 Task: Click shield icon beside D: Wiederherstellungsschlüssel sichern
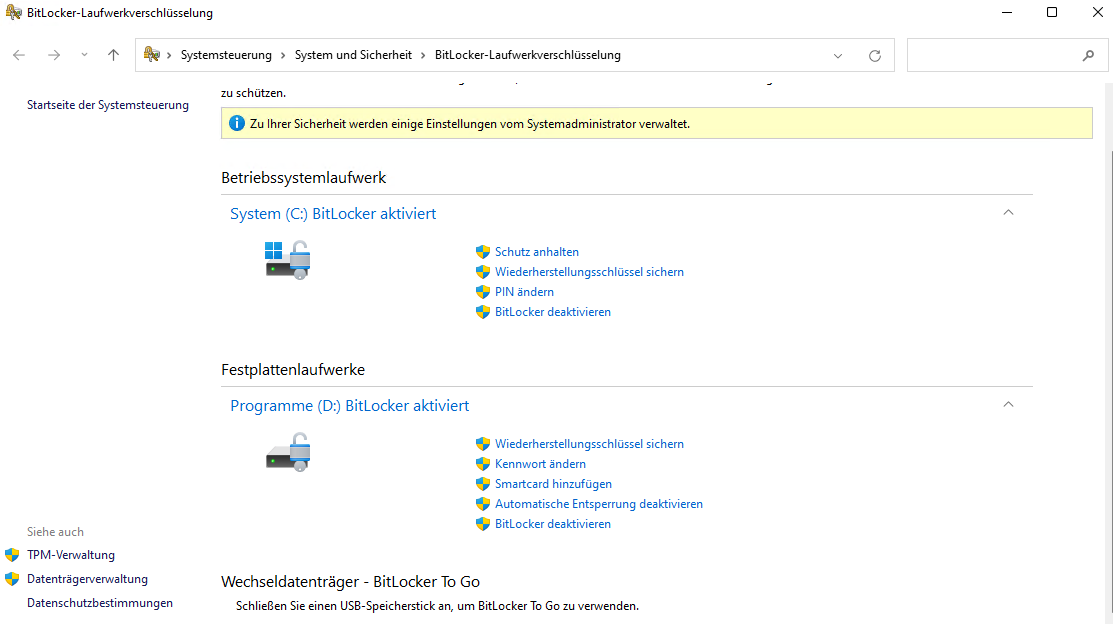coord(483,444)
